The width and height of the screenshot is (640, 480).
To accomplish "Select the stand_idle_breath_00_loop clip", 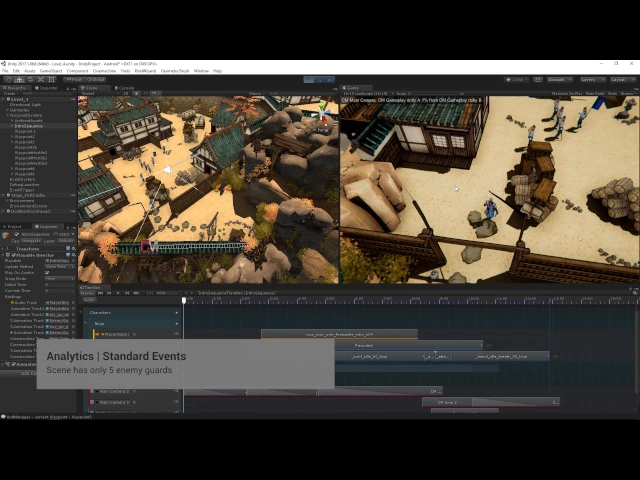I will point(501,357).
